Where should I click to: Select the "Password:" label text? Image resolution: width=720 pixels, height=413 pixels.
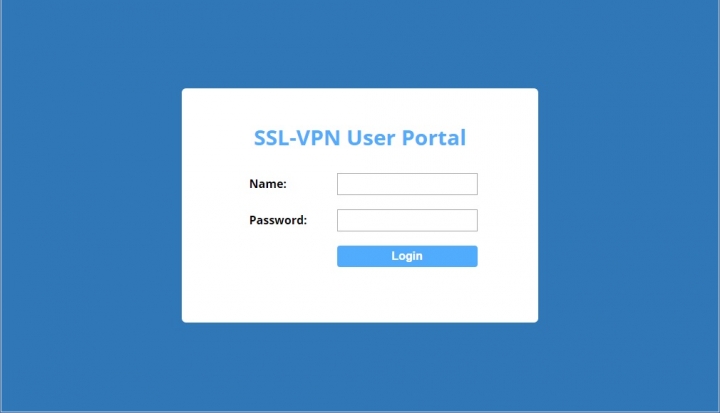(278, 220)
